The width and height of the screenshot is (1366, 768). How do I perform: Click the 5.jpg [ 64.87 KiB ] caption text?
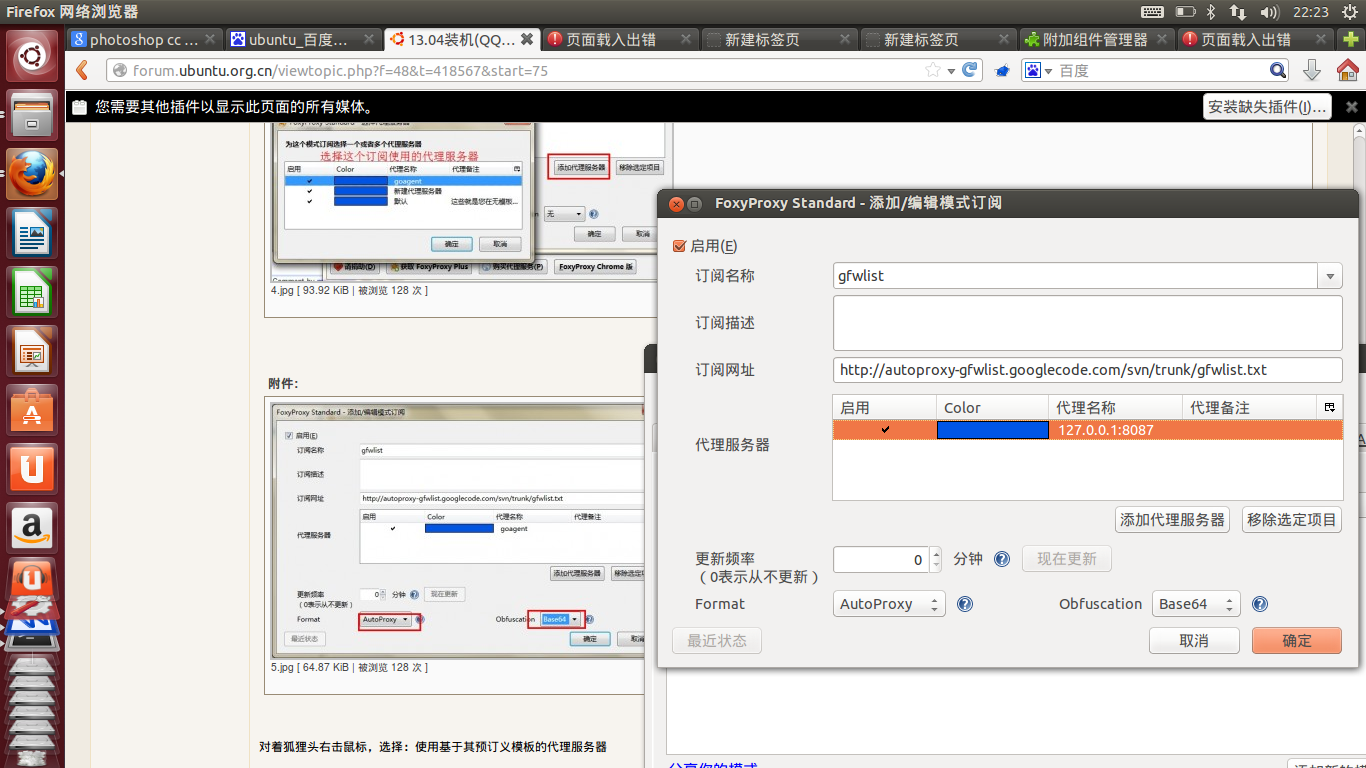pos(349,667)
